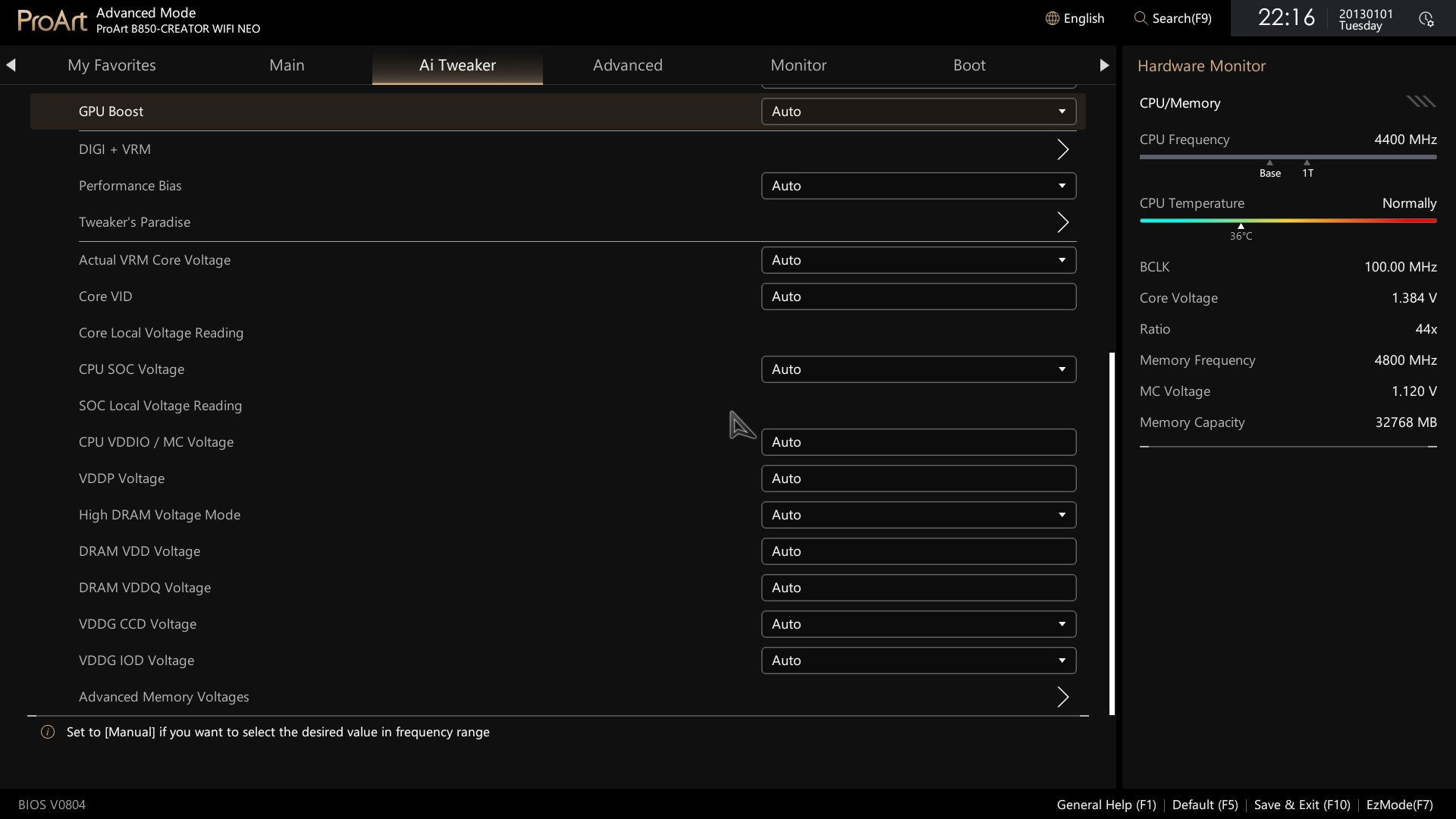Click the 100.00 MHz BCLK value
Screen dimensions: 1456x819
click(1400, 267)
